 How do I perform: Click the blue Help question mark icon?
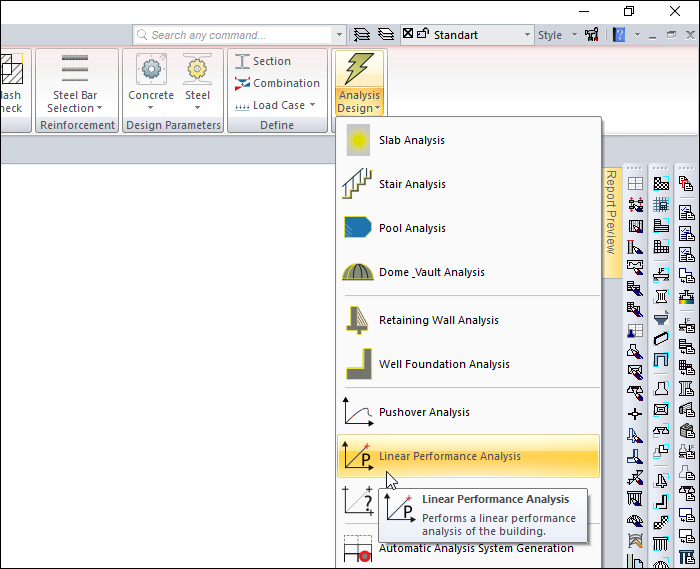[x=620, y=35]
